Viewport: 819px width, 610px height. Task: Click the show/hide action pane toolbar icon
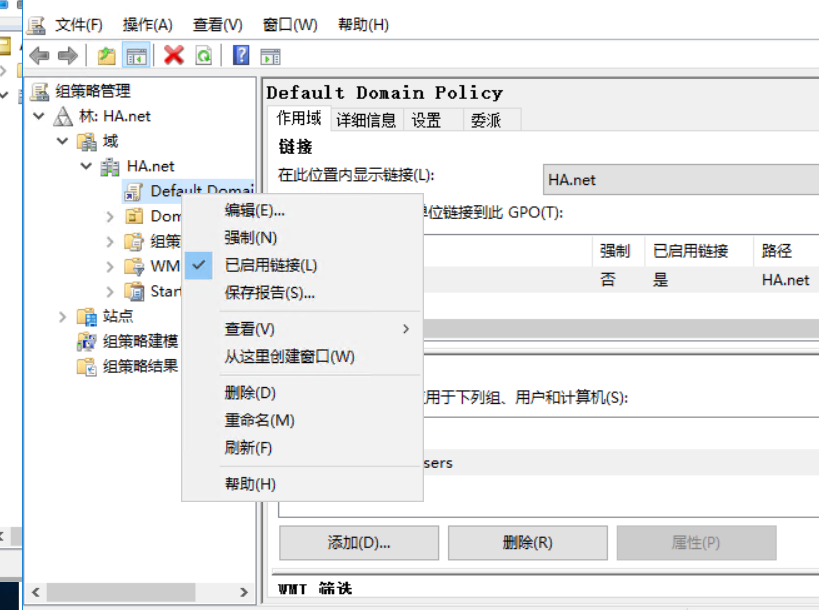coord(270,56)
